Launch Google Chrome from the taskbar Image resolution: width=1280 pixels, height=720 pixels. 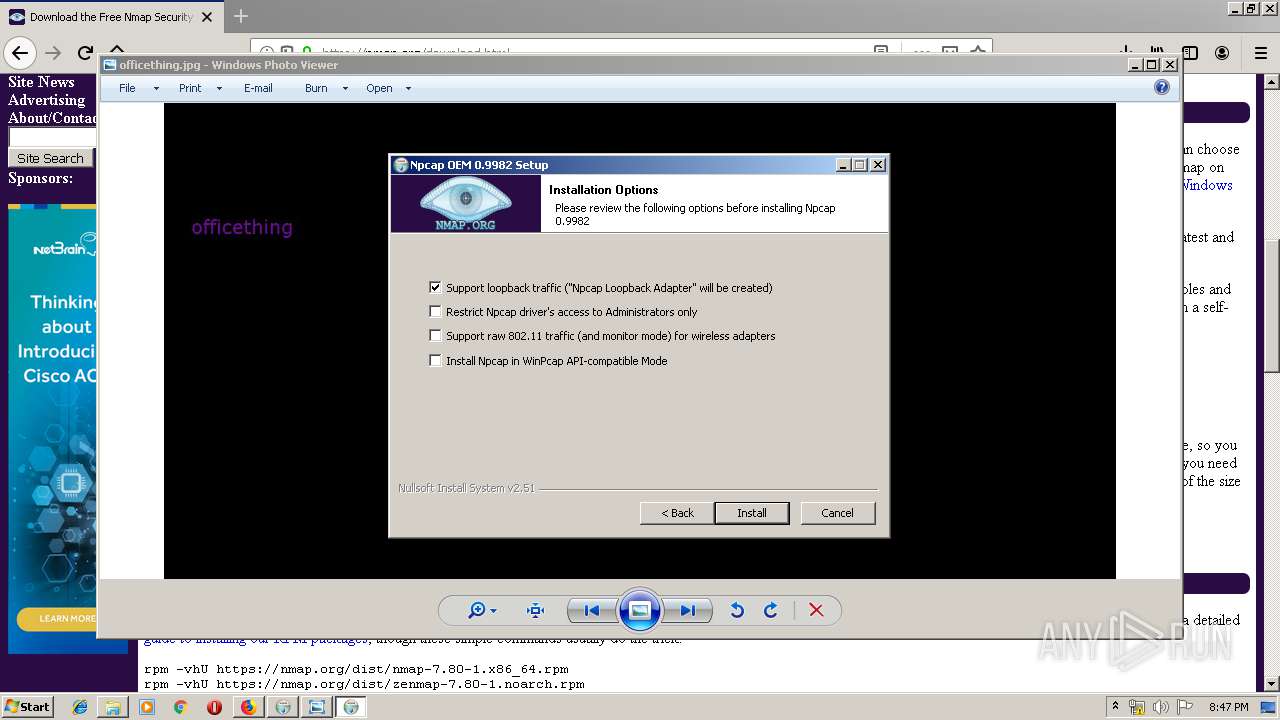pyautogui.click(x=180, y=707)
